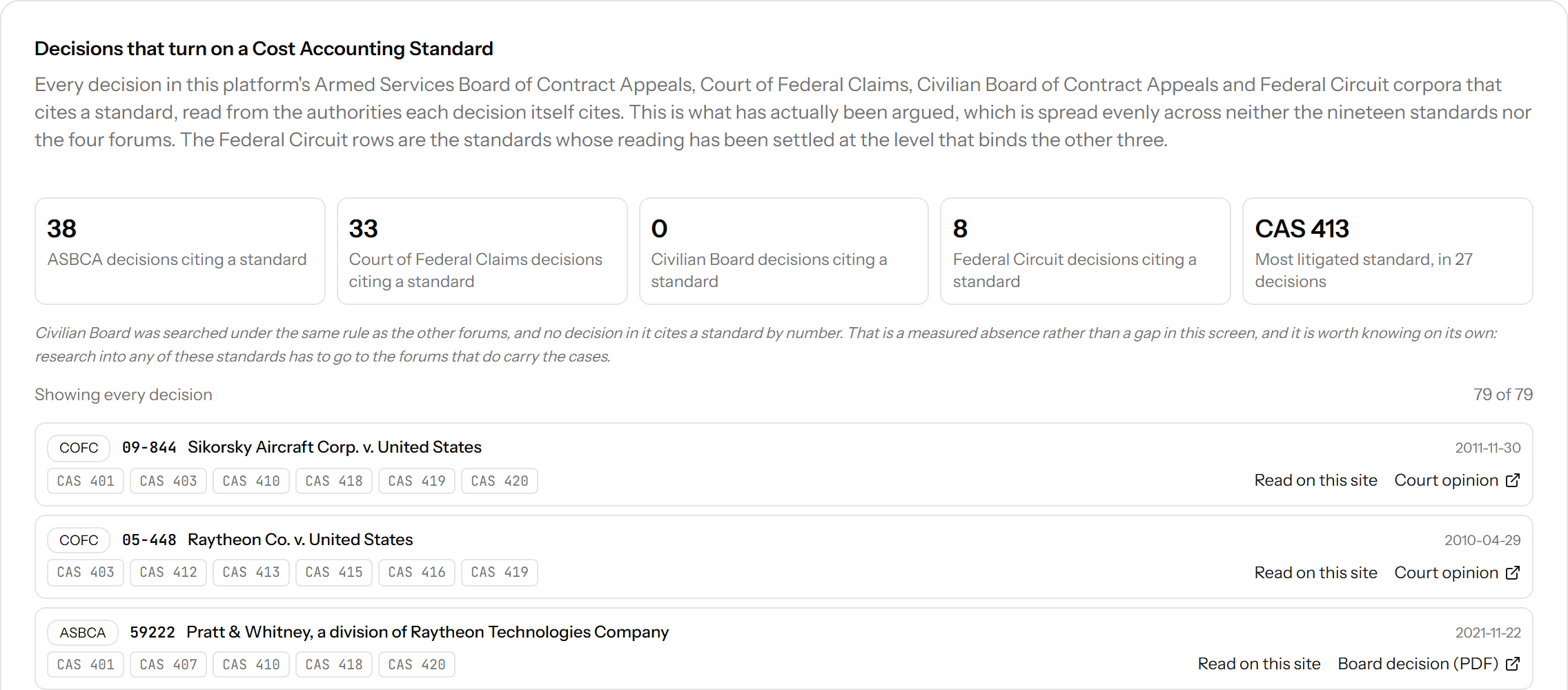This screenshot has width=1568, height=690.
Task: Open Pratt & Whitney Board decision PDF icon
Action: click(1429, 664)
